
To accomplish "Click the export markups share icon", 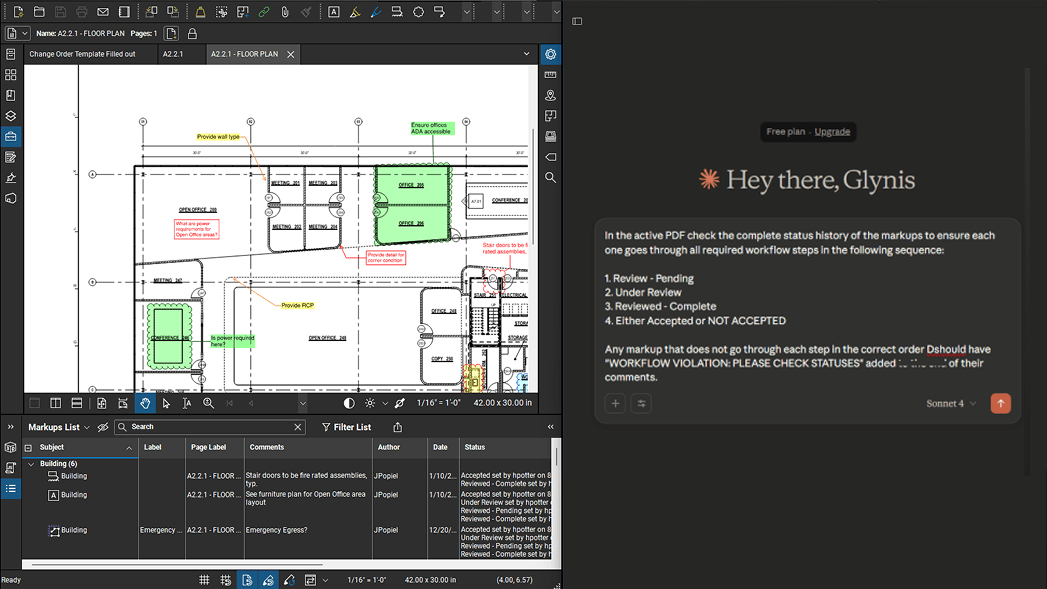I will pyautogui.click(x=397, y=427).
